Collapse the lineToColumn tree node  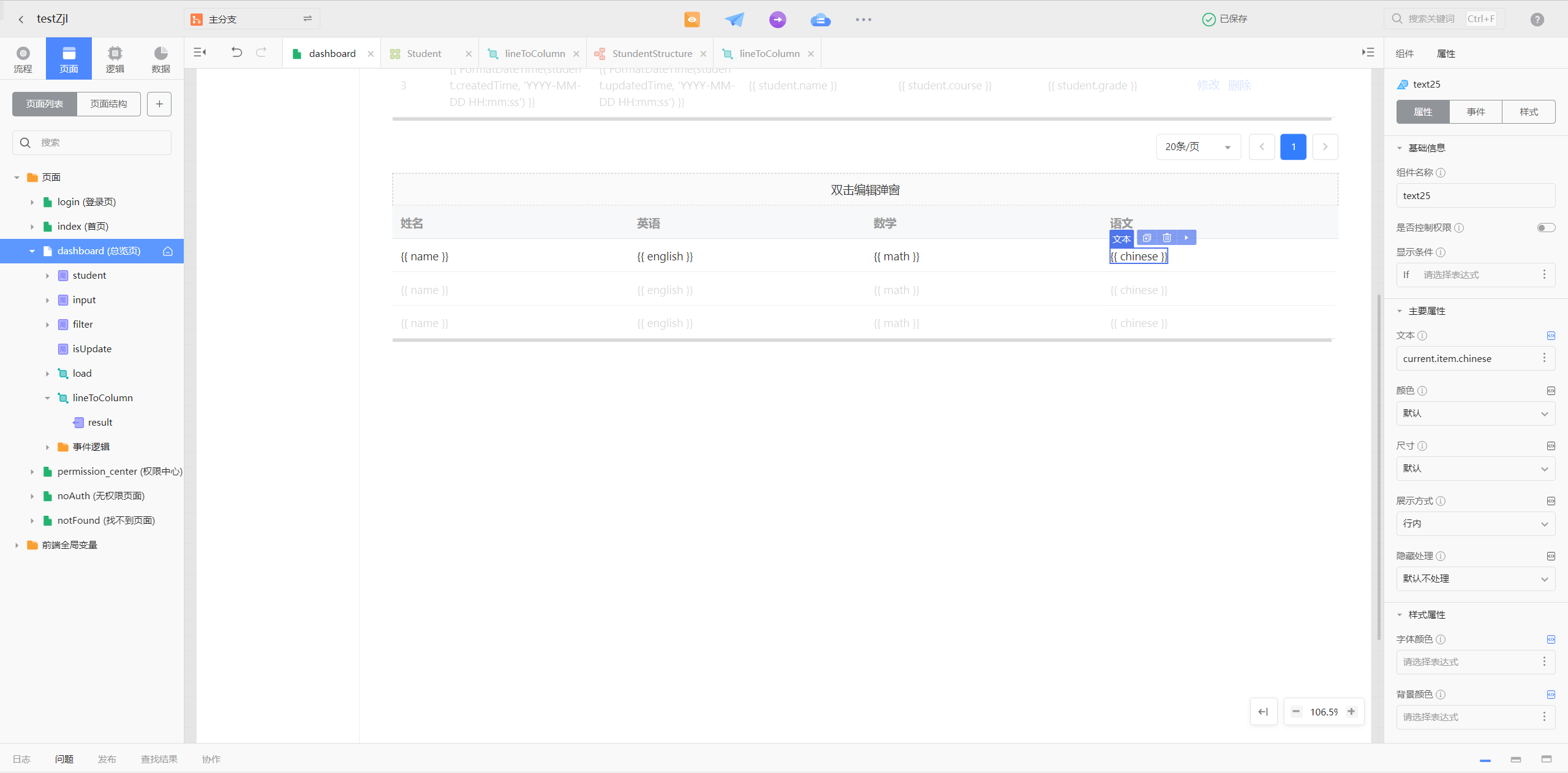click(x=47, y=398)
